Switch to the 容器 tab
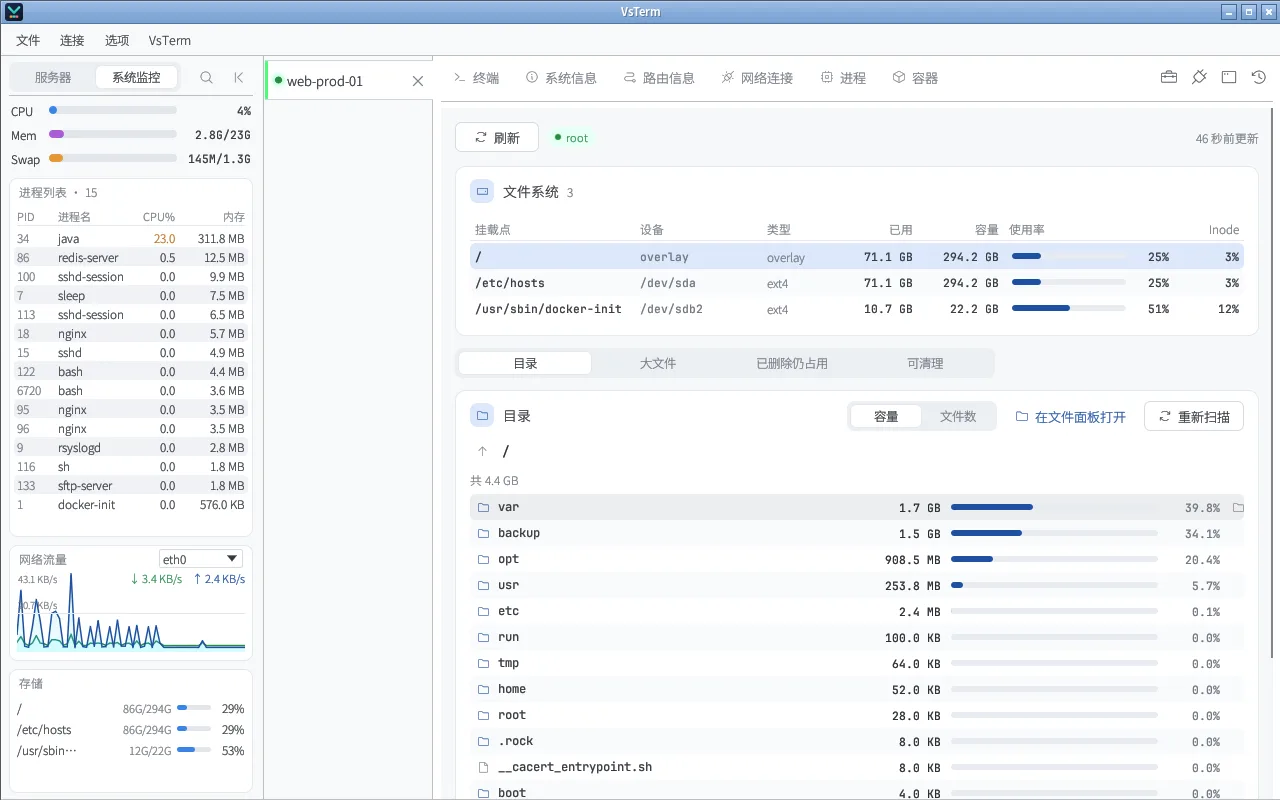 pos(915,77)
